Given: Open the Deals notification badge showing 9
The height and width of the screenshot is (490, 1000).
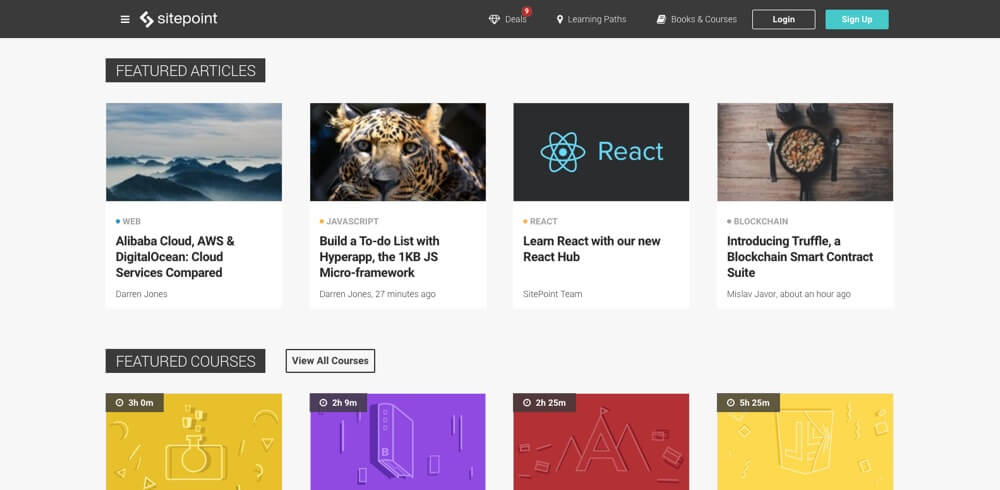Looking at the screenshot, I should pyautogui.click(x=527, y=11).
